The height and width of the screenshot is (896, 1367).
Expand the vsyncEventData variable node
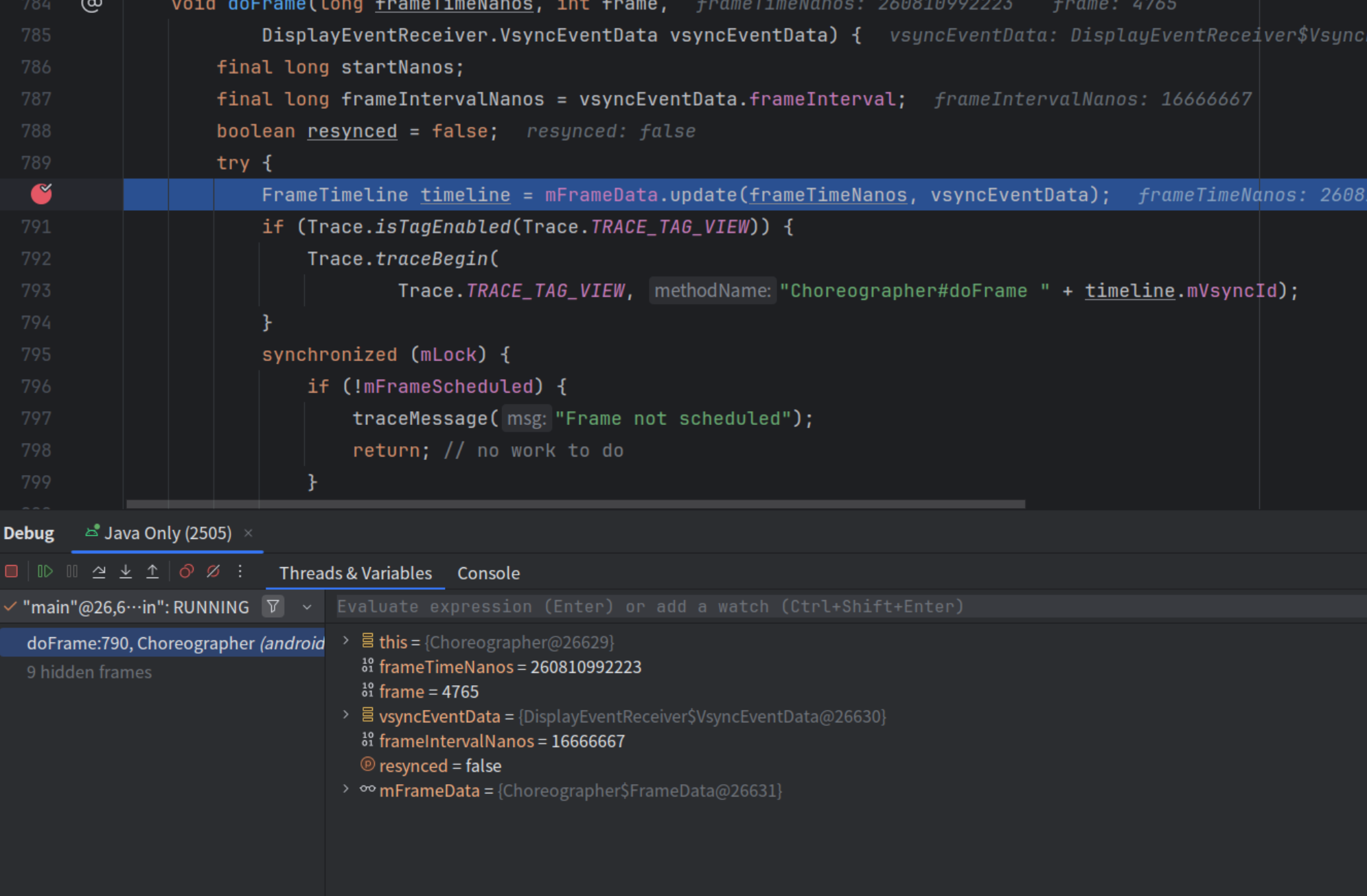click(346, 715)
